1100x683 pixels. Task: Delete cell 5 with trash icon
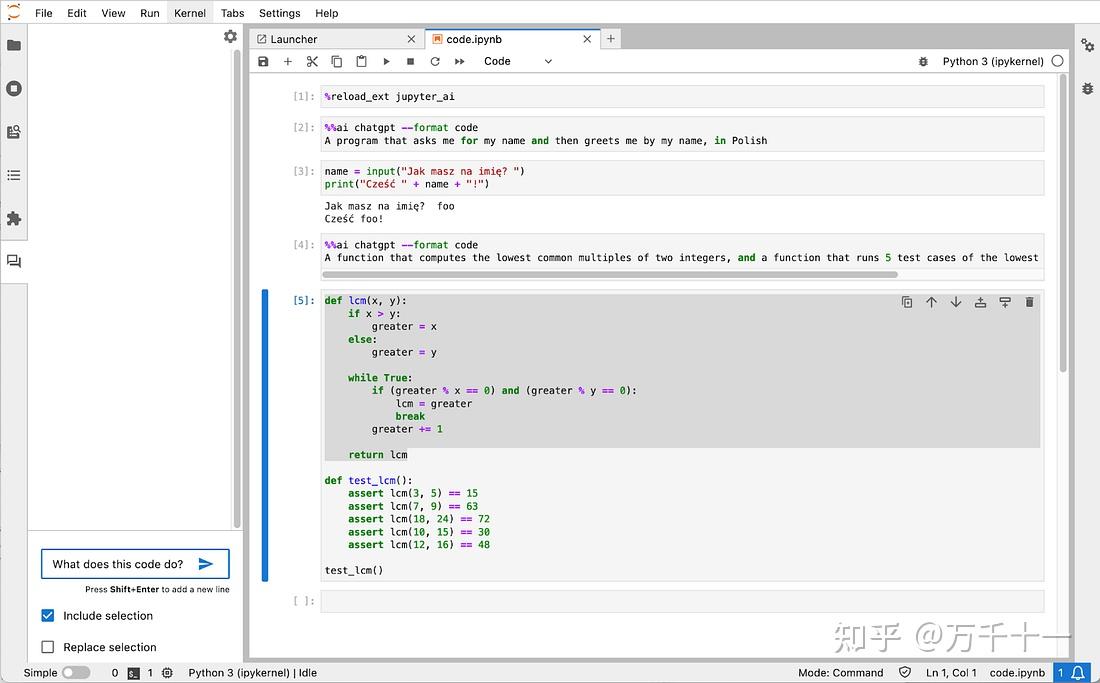[x=1029, y=301]
